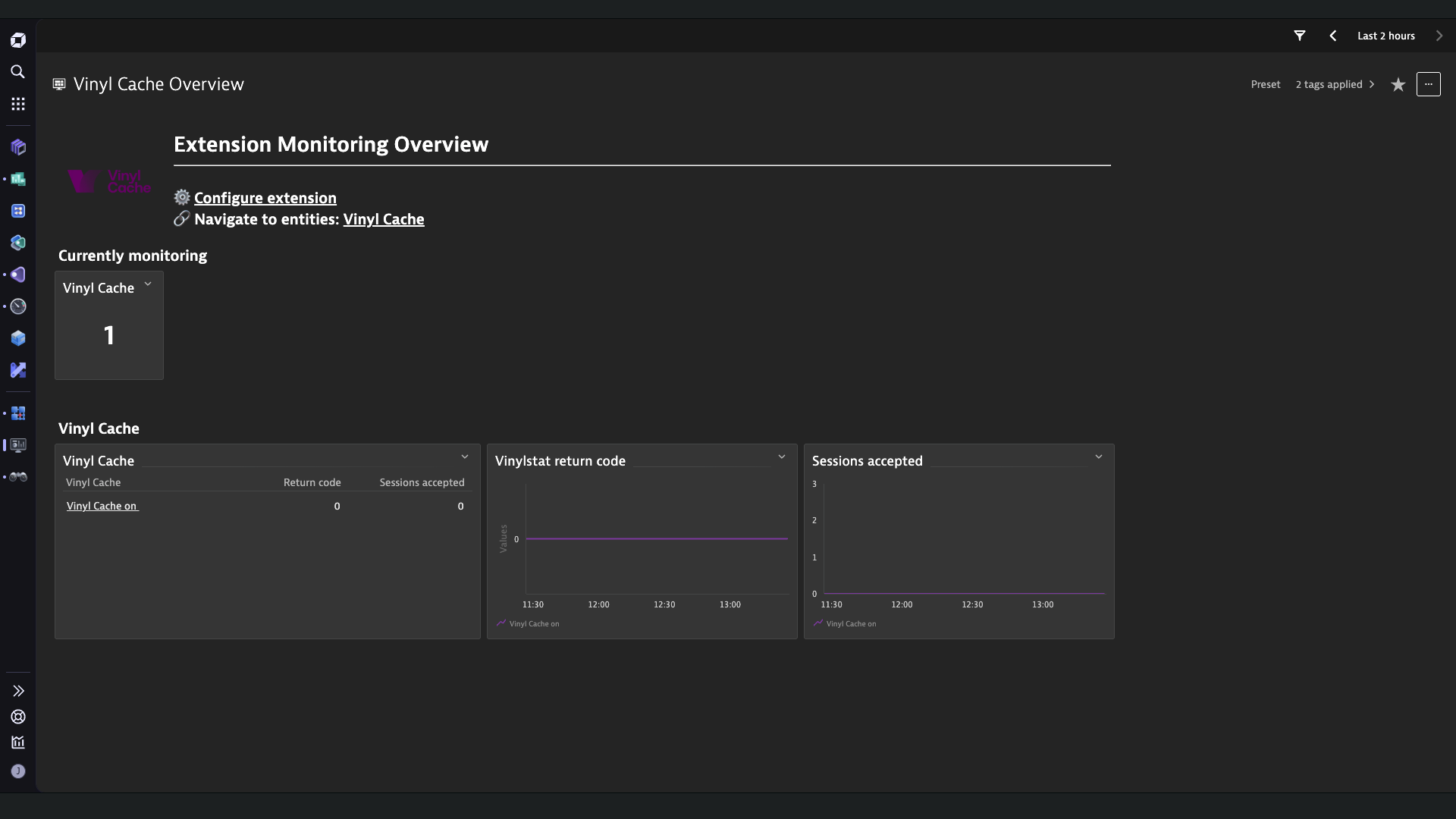This screenshot has height=819, width=1456.
Task: Go to previous timeframe with left arrow
Action: pyautogui.click(x=1333, y=36)
